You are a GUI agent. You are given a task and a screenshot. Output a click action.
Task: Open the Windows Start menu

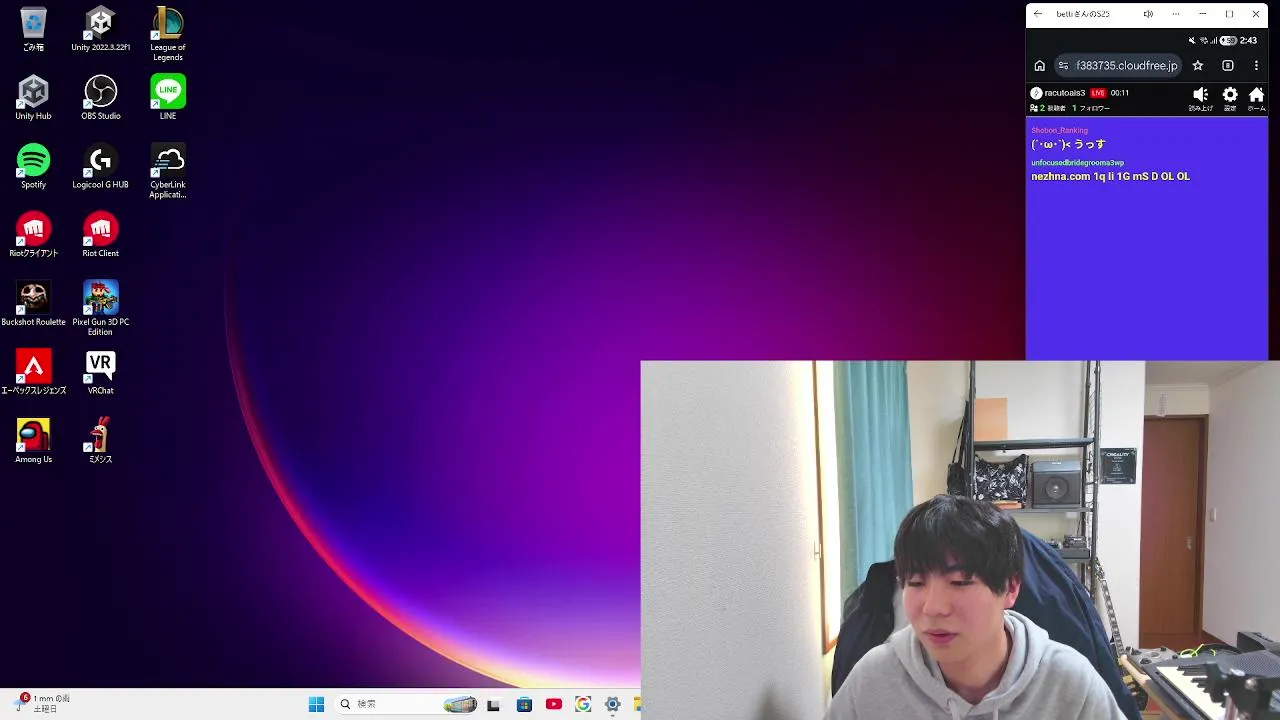tap(316, 704)
